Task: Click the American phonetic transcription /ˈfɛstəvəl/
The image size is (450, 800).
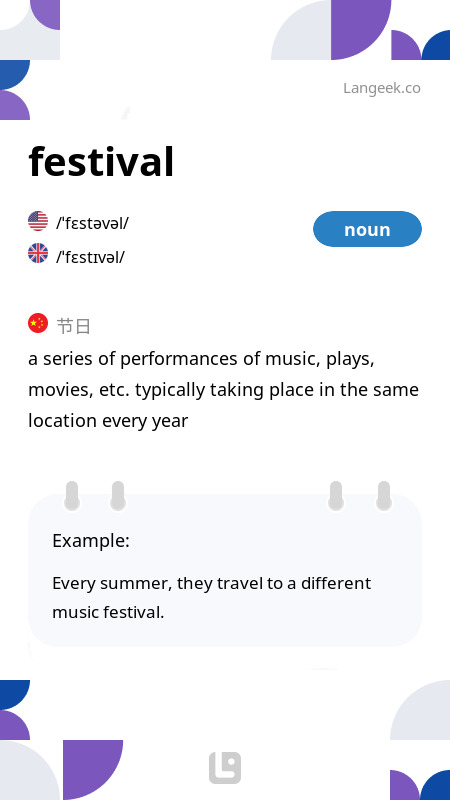Action: click(x=92, y=223)
